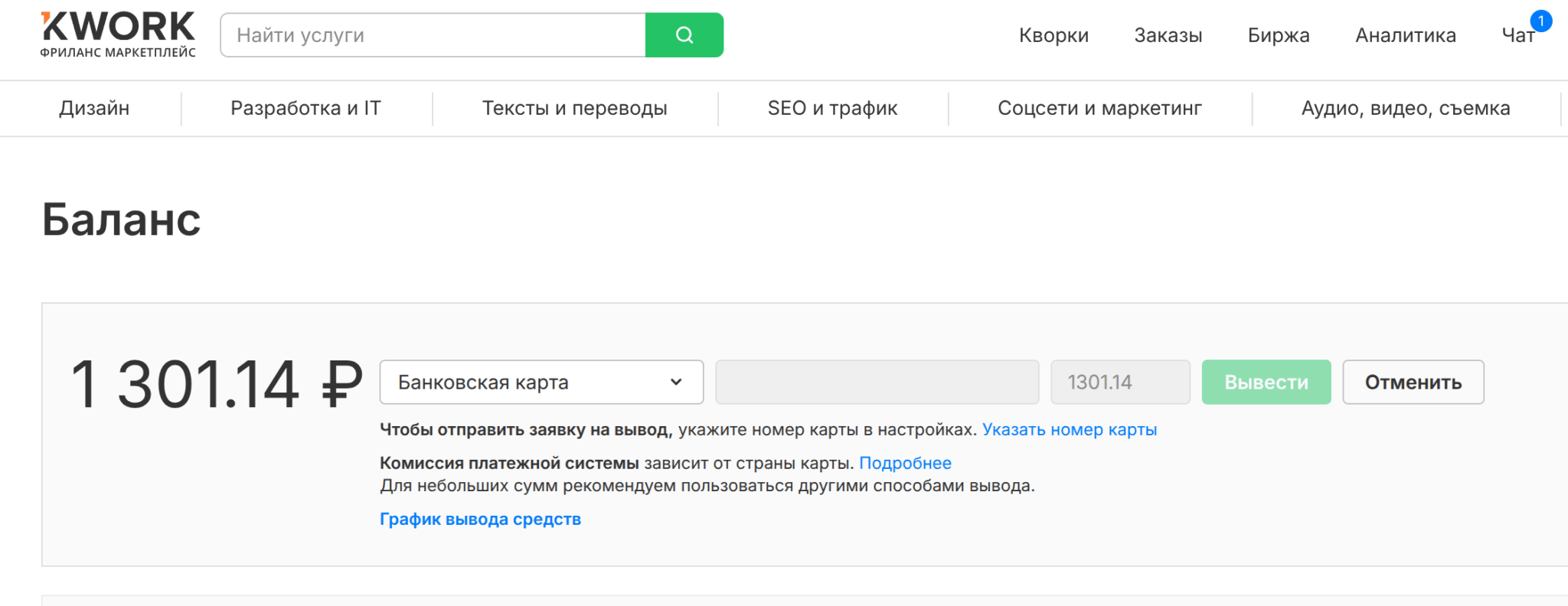
Task: Click the balance amount 1 301.14 ₽
Action: [x=216, y=383]
